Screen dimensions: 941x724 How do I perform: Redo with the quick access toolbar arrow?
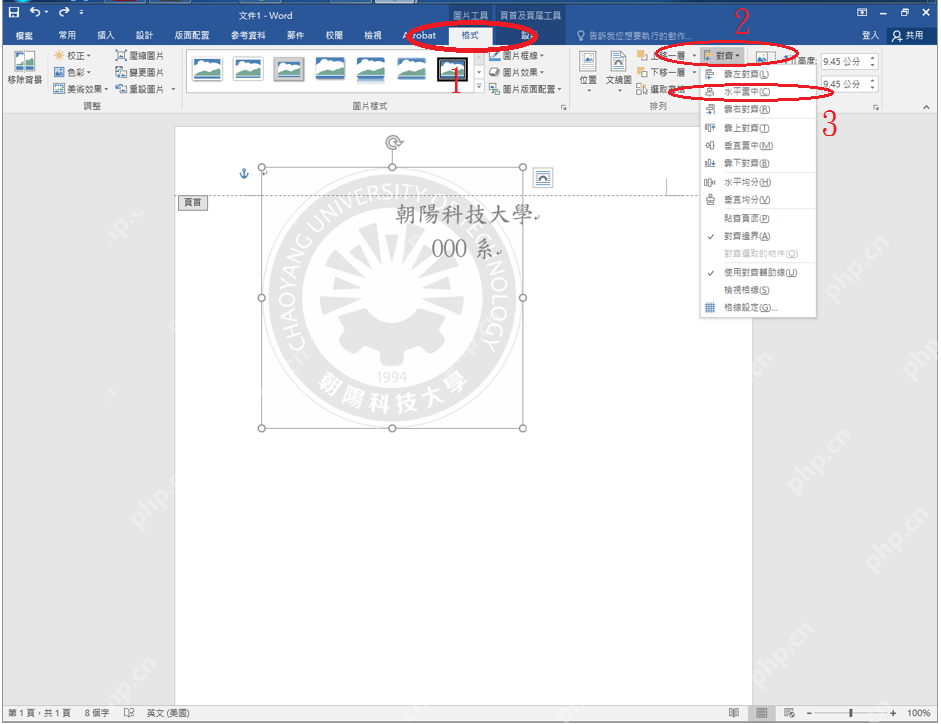pos(64,12)
